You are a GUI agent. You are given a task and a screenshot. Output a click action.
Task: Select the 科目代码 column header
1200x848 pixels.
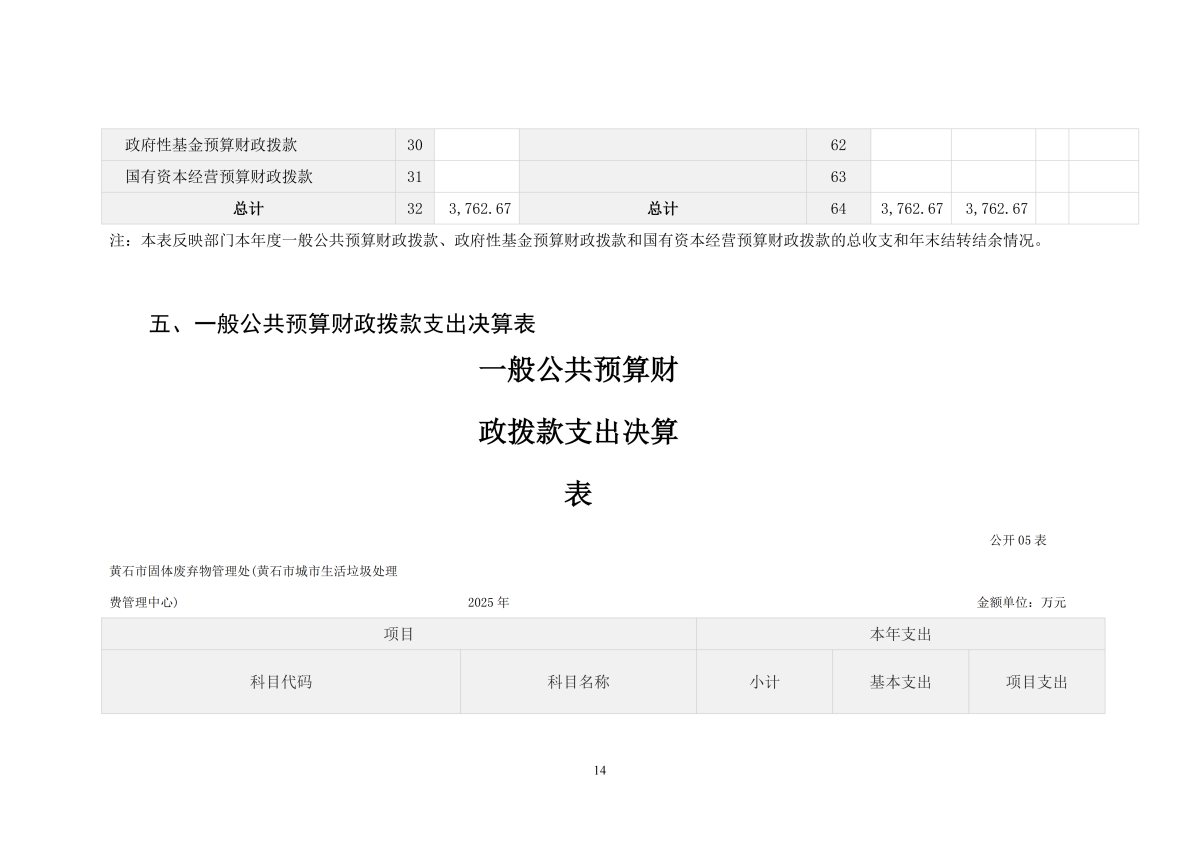[x=281, y=682]
